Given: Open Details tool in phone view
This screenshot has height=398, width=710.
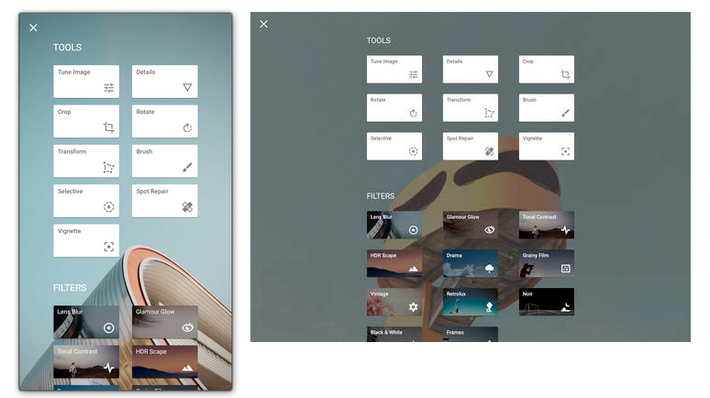Looking at the screenshot, I should [x=165, y=82].
